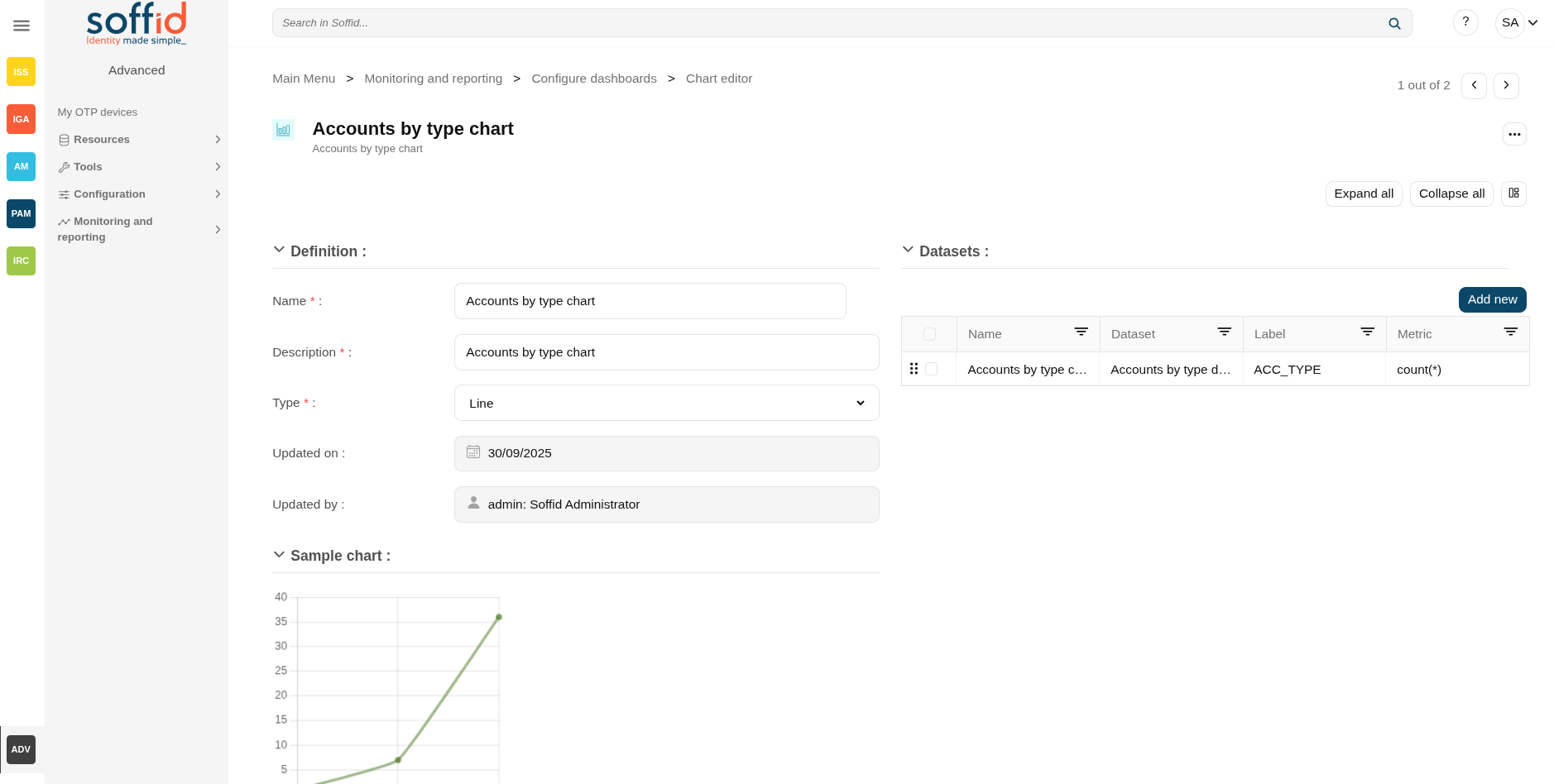Filter the Dataset column
The image size is (1554, 784).
1224,332
